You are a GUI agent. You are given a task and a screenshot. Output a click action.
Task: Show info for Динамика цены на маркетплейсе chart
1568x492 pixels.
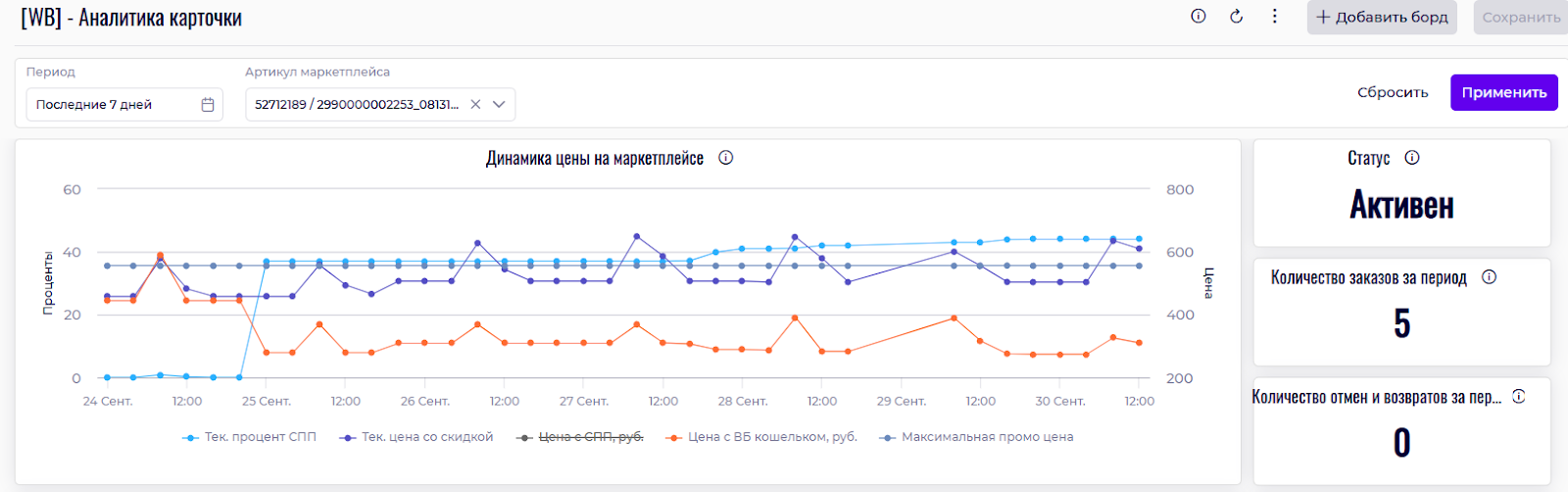coord(726,158)
